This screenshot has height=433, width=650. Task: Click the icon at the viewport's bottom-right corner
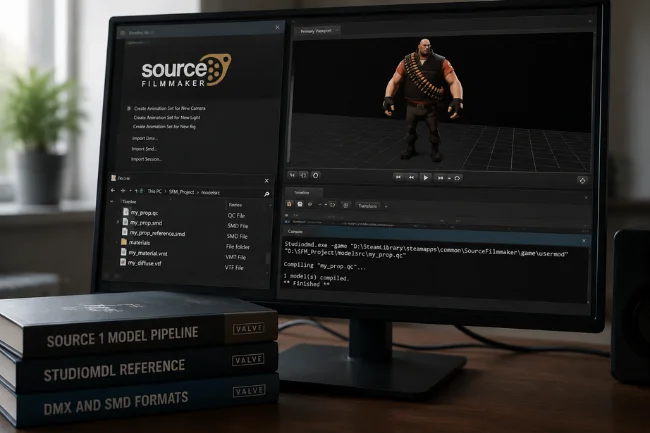tap(582, 180)
